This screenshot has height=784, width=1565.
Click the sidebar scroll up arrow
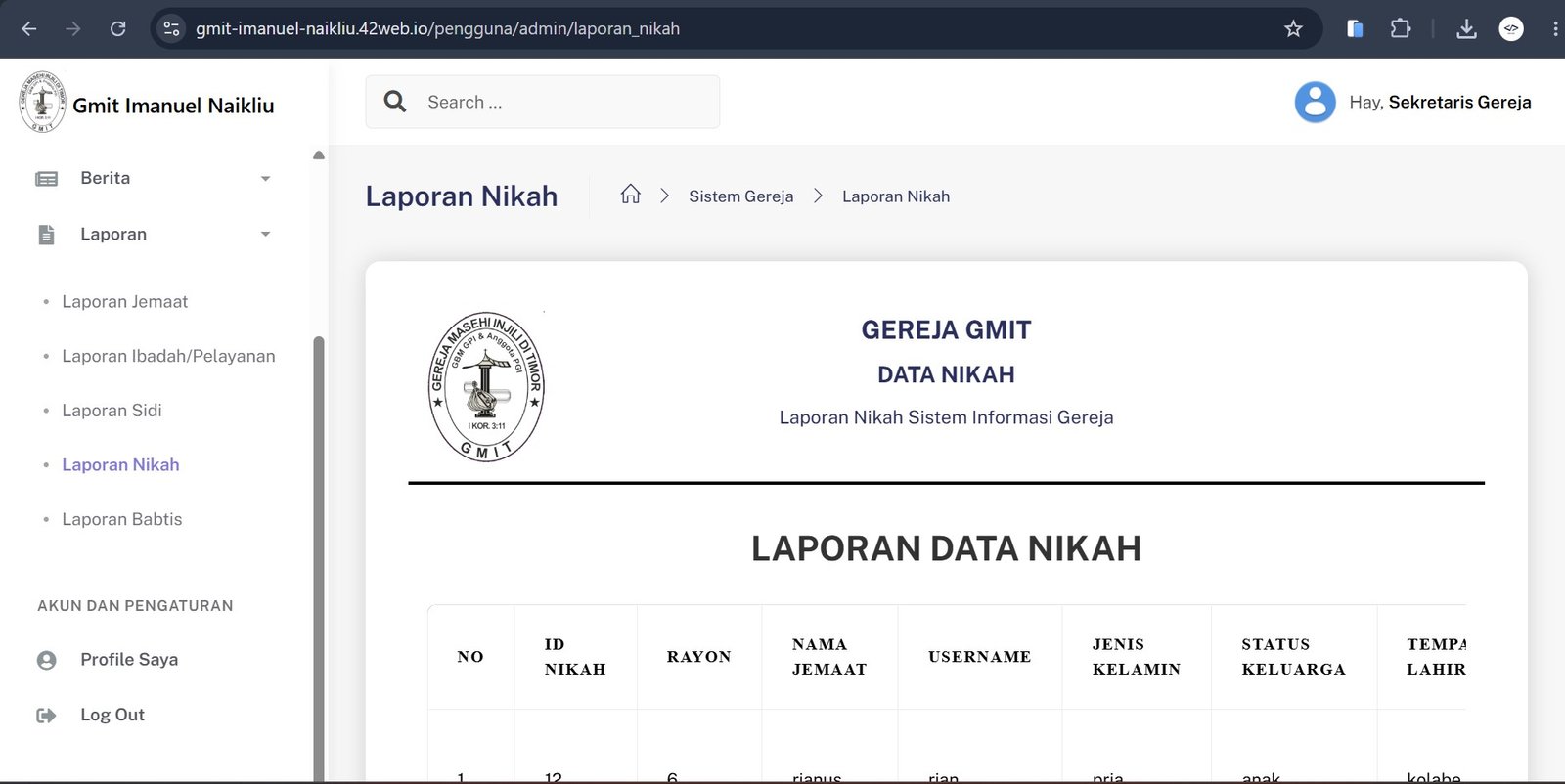[318, 155]
